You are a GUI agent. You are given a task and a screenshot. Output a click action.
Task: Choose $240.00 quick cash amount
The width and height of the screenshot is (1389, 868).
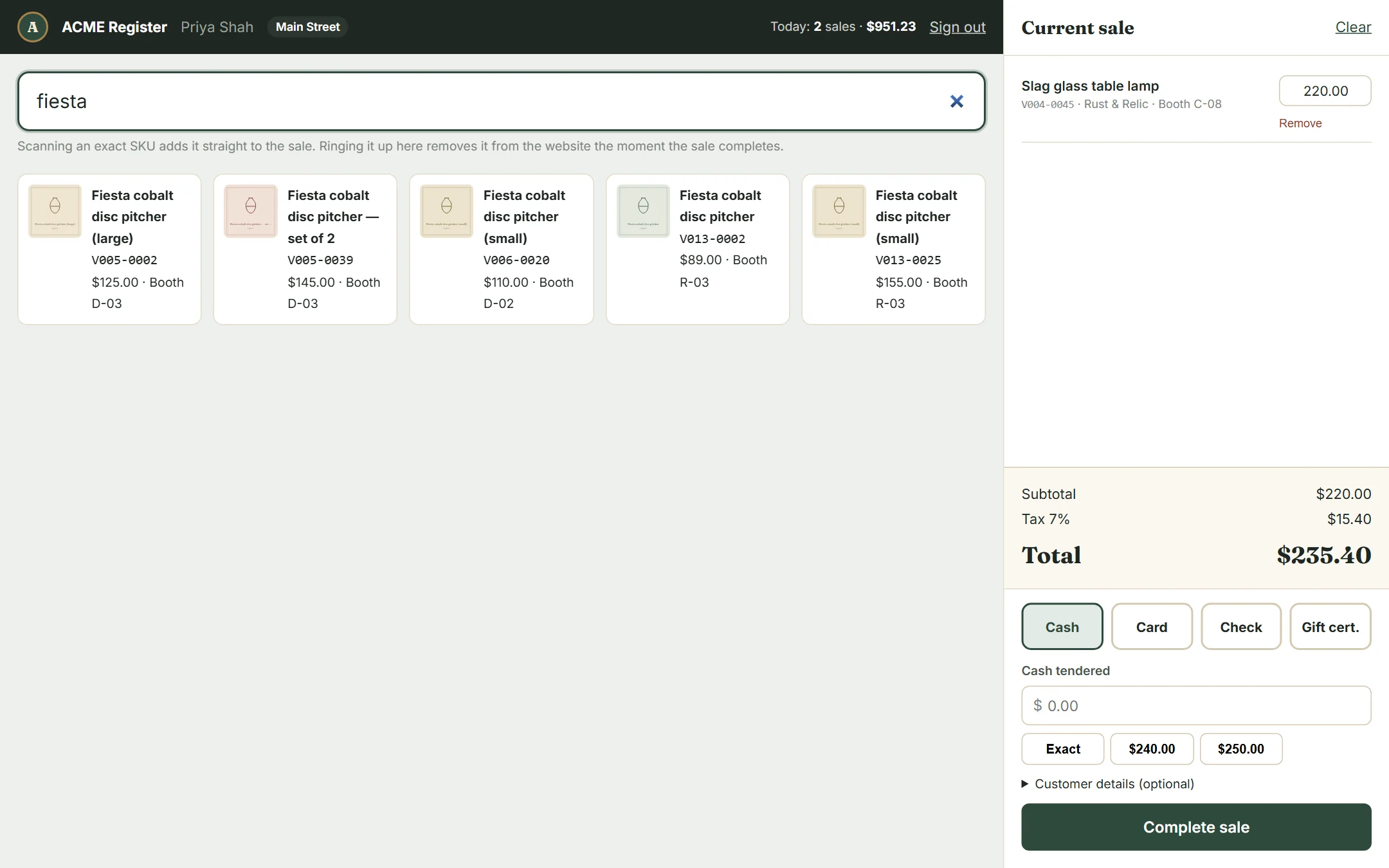(1152, 748)
